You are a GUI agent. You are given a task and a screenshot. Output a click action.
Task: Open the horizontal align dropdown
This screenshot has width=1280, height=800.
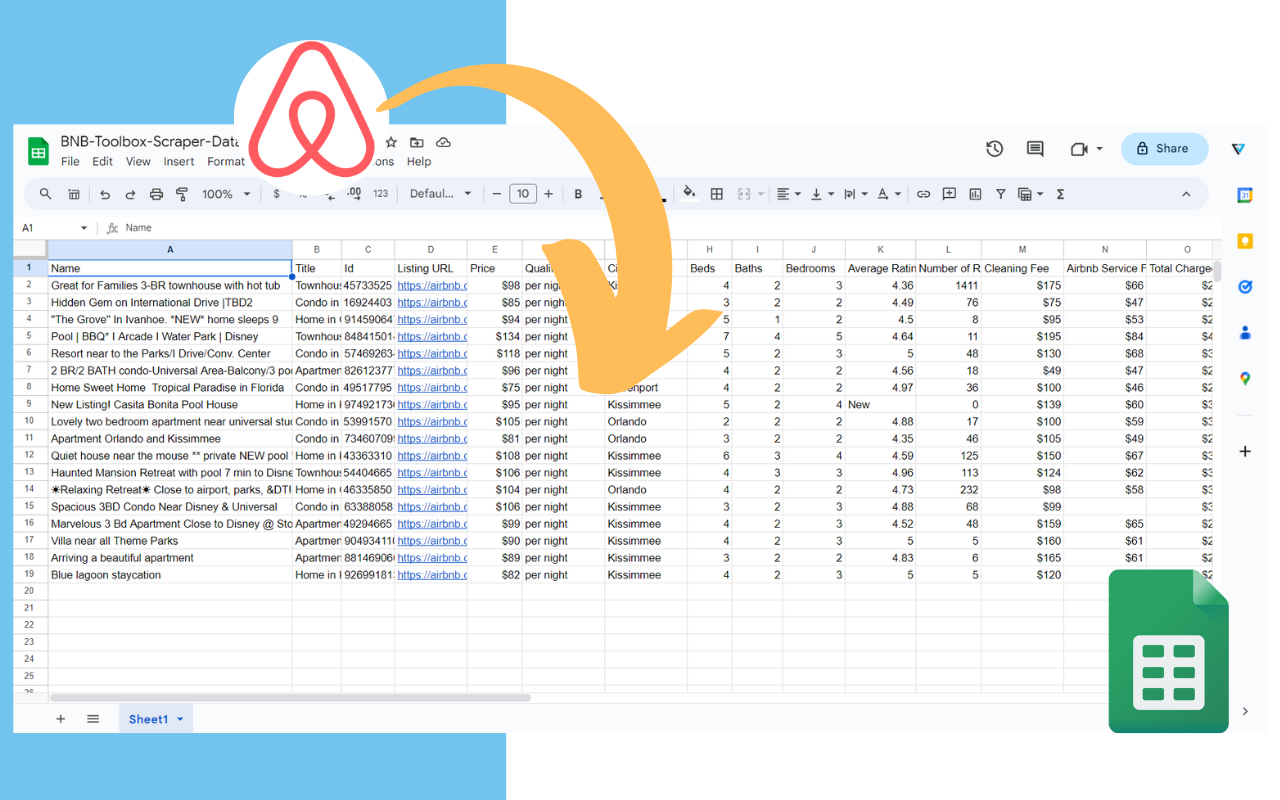tap(789, 194)
